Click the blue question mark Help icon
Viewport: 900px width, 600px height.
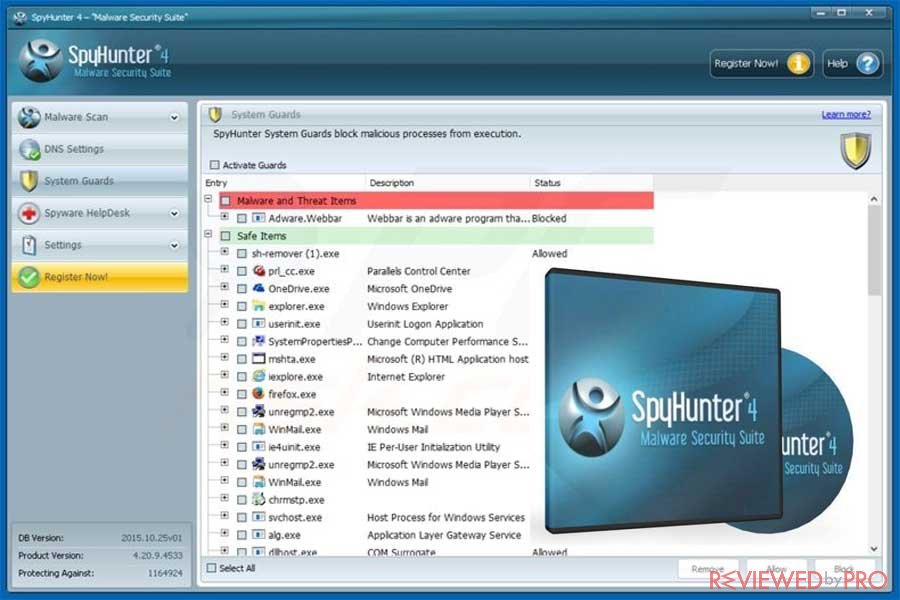point(867,63)
